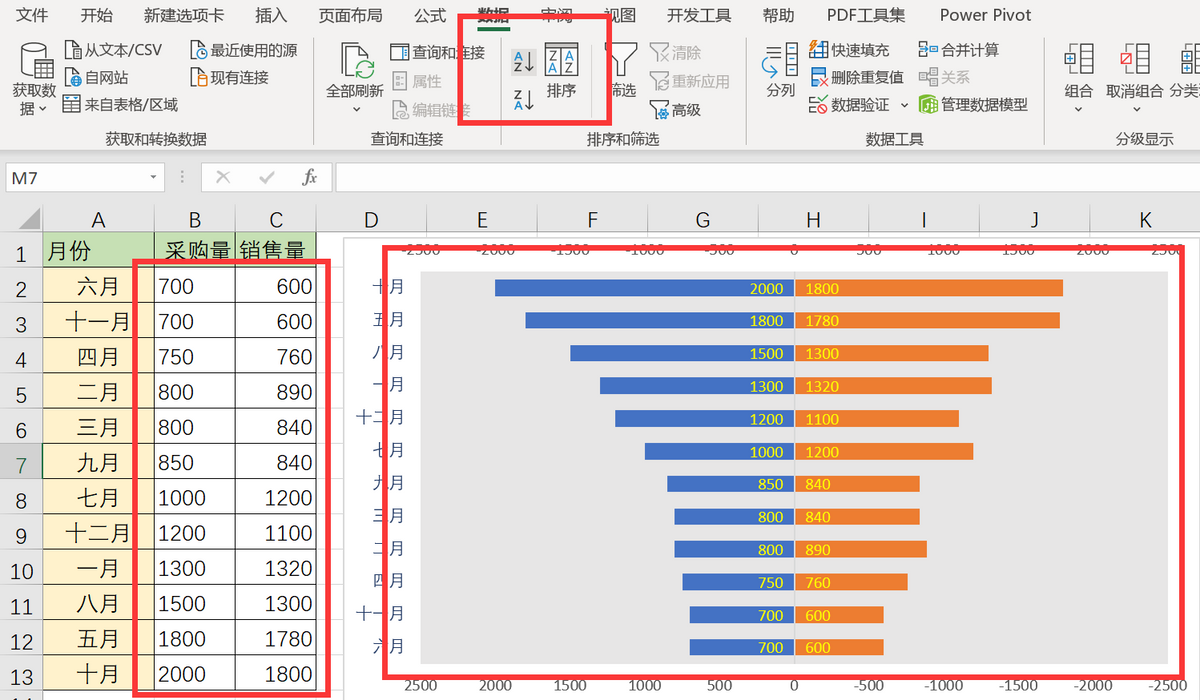
Task: Open Advanced filter (高级)
Action: (x=676, y=110)
